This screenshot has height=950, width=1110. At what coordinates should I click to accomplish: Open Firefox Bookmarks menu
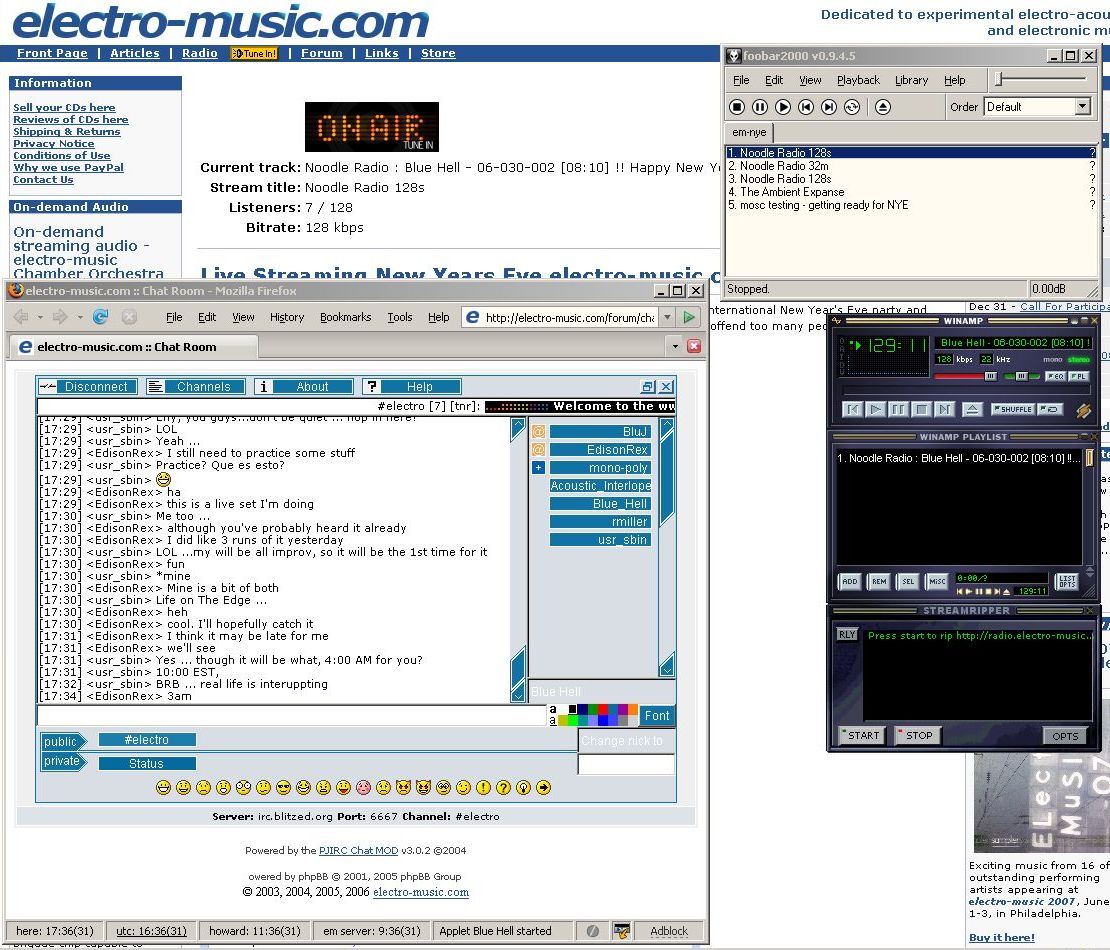tap(345, 317)
